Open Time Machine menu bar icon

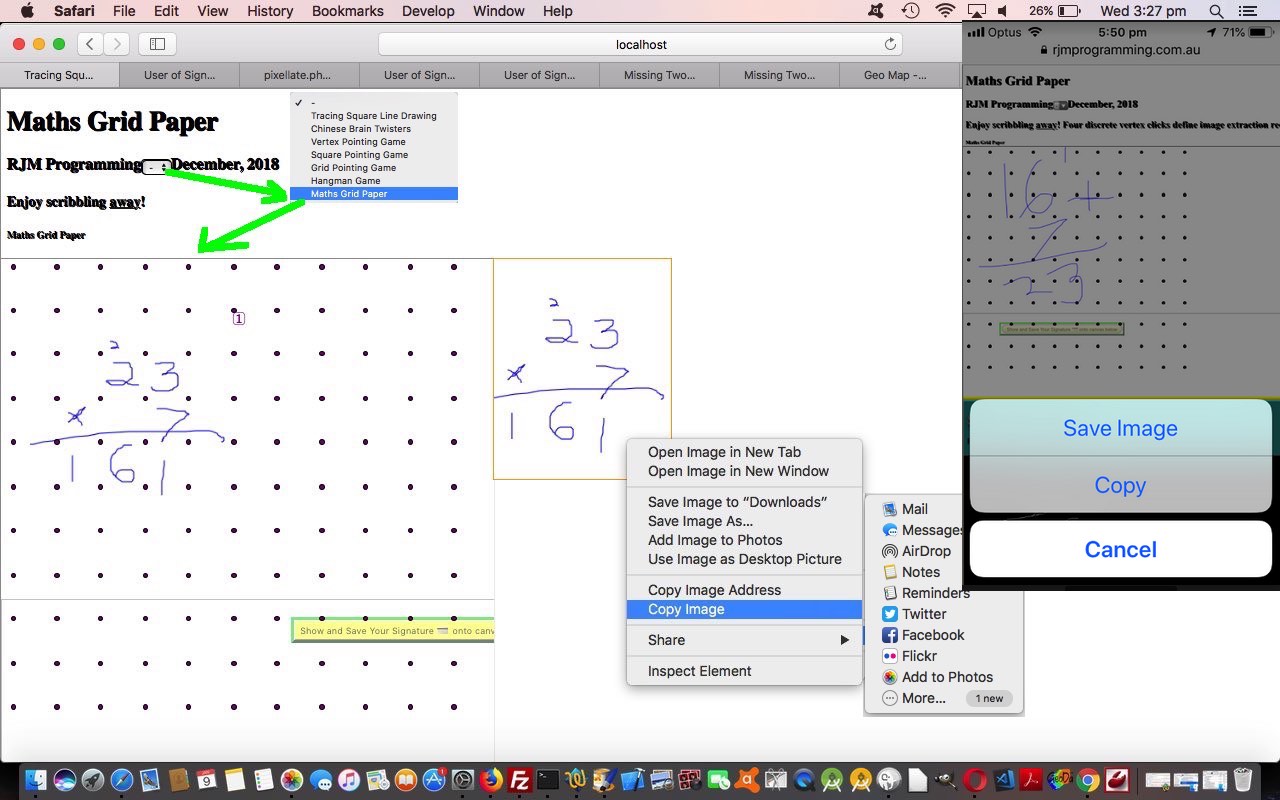click(x=910, y=11)
